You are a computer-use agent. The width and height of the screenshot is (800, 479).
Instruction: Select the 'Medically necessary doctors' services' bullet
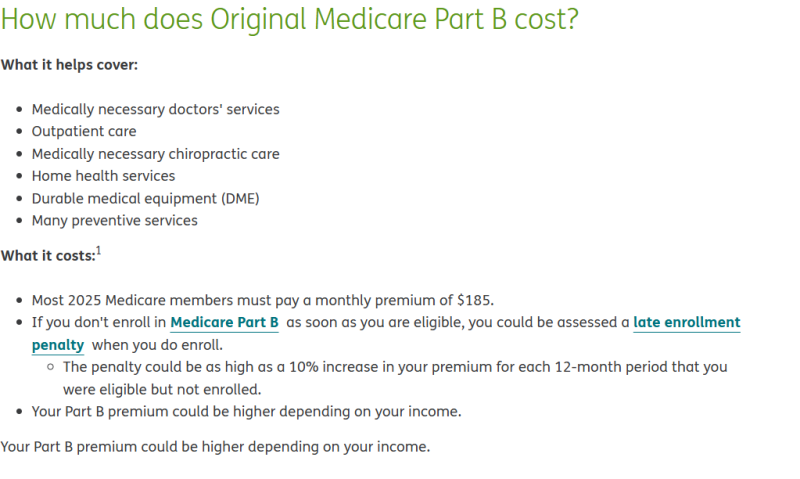point(155,109)
